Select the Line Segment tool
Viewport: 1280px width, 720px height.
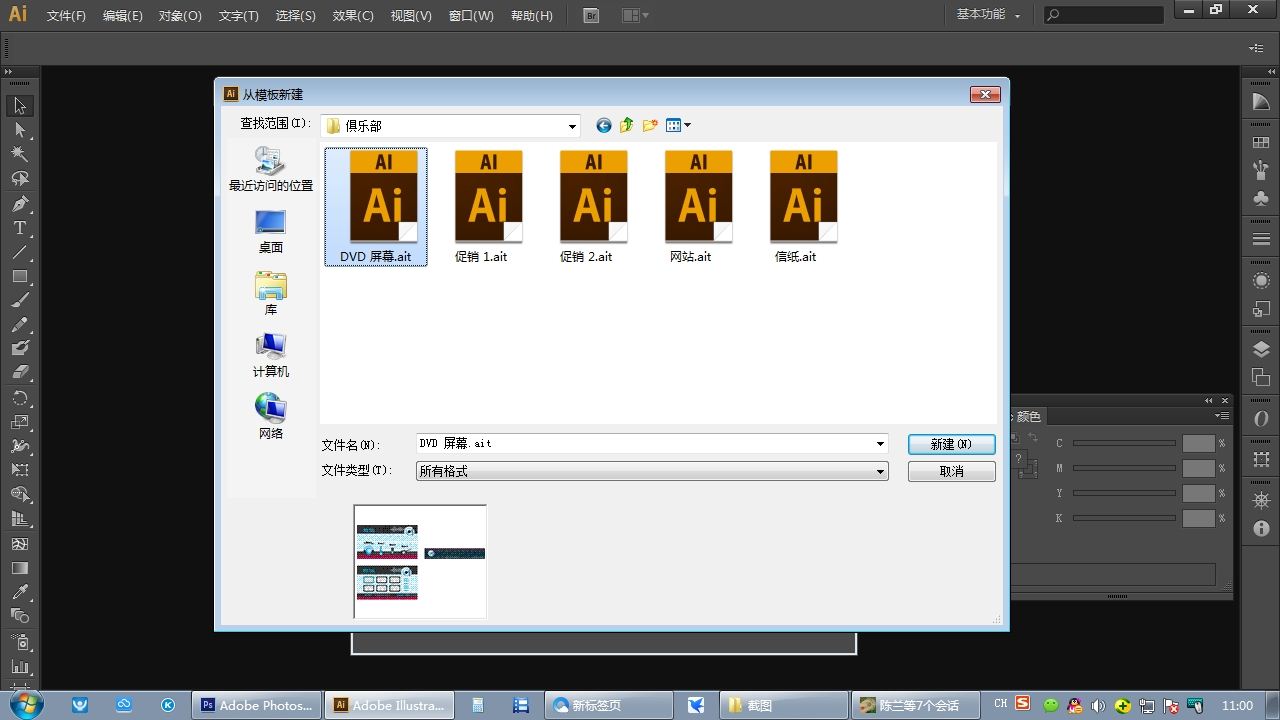click(20, 251)
